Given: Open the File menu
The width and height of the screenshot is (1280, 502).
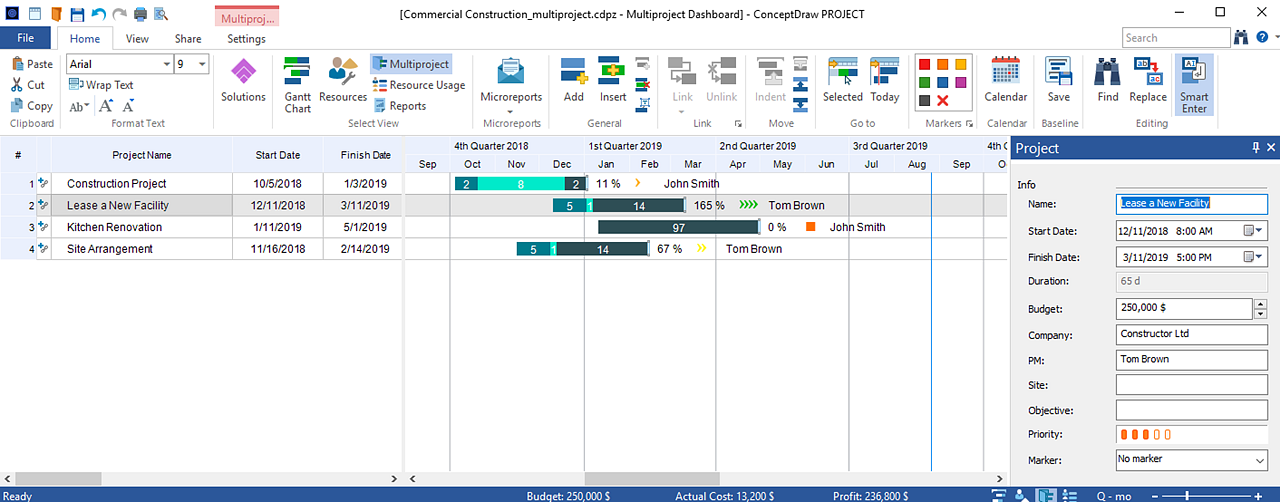Looking at the screenshot, I should (x=26, y=38).
